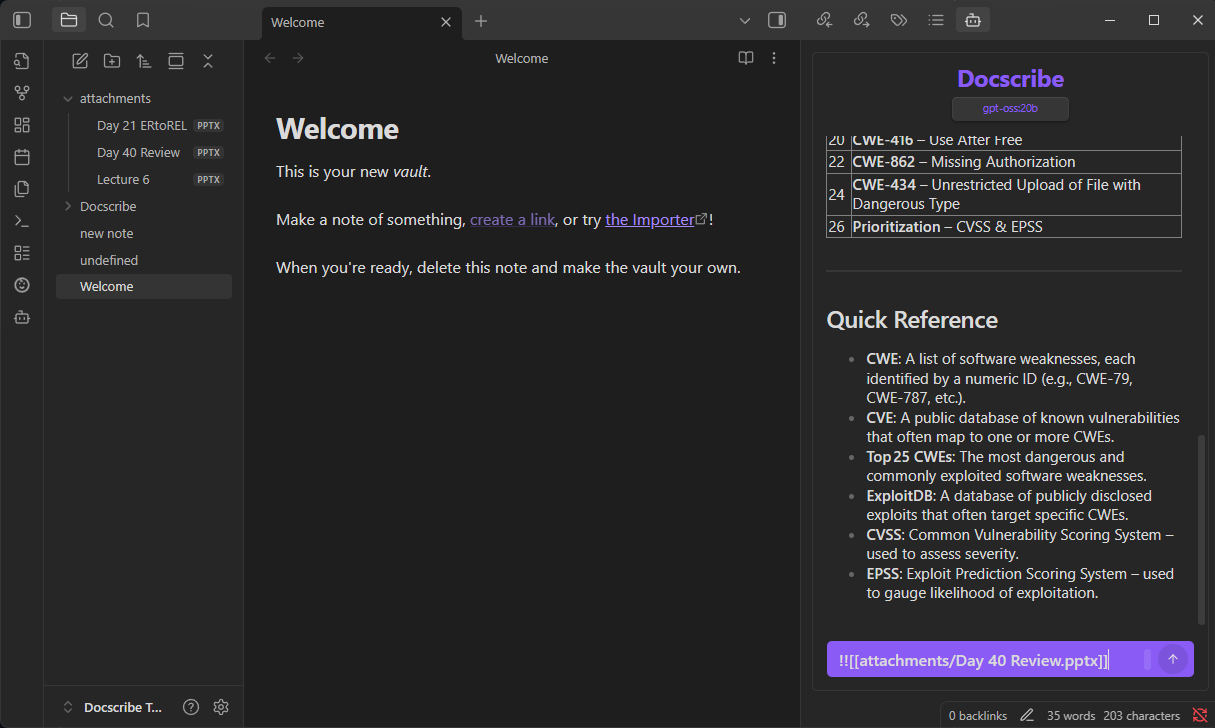Open command palette ribbon icon
This screenshot has height=728, width=1215.
(22, 221)
